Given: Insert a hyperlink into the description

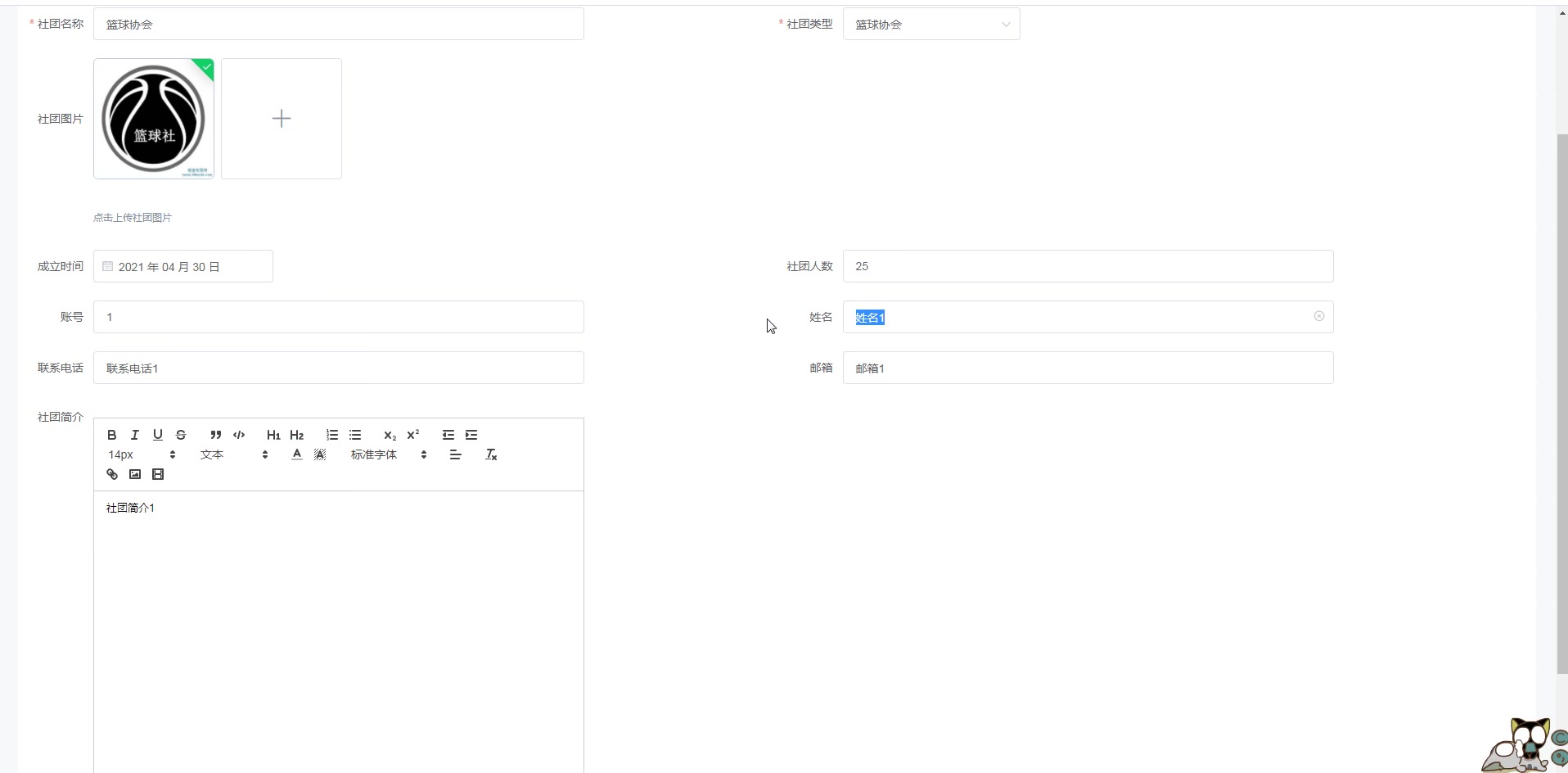Looking at the screenshot, I should (x=112, y=474).
